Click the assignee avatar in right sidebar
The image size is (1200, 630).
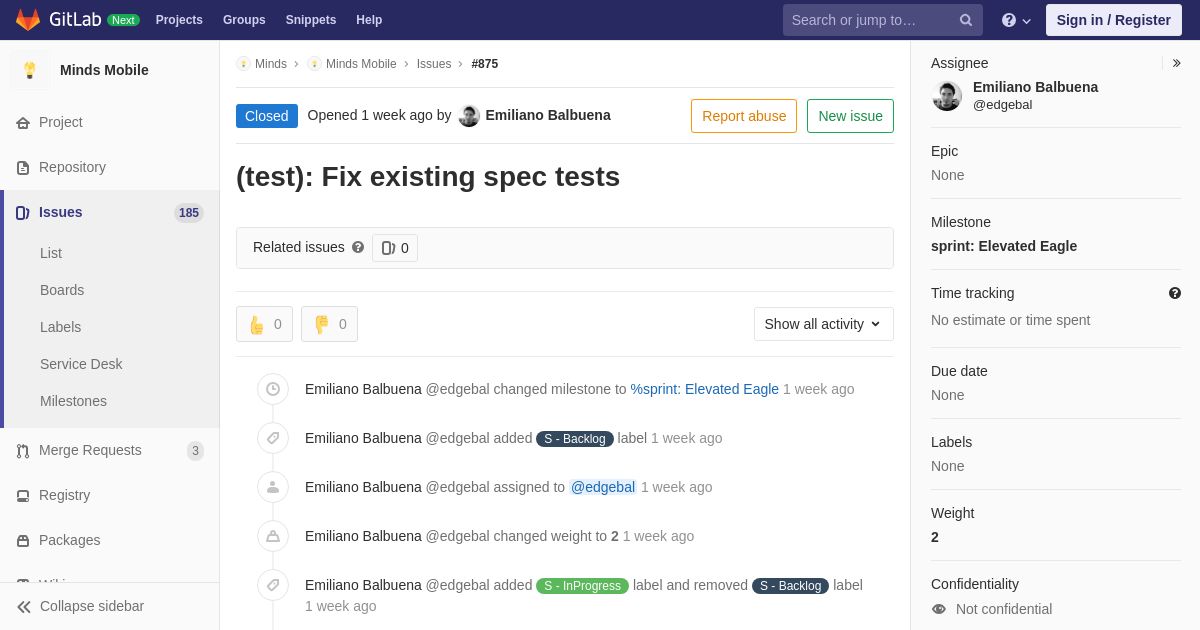point(947,96)
